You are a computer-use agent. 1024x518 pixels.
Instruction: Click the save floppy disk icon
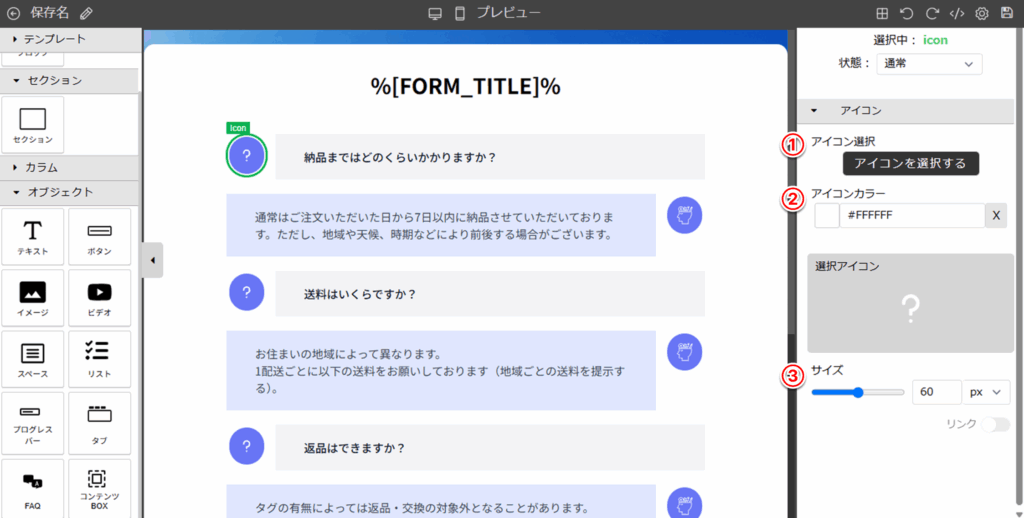click(x=1007, y=14)
